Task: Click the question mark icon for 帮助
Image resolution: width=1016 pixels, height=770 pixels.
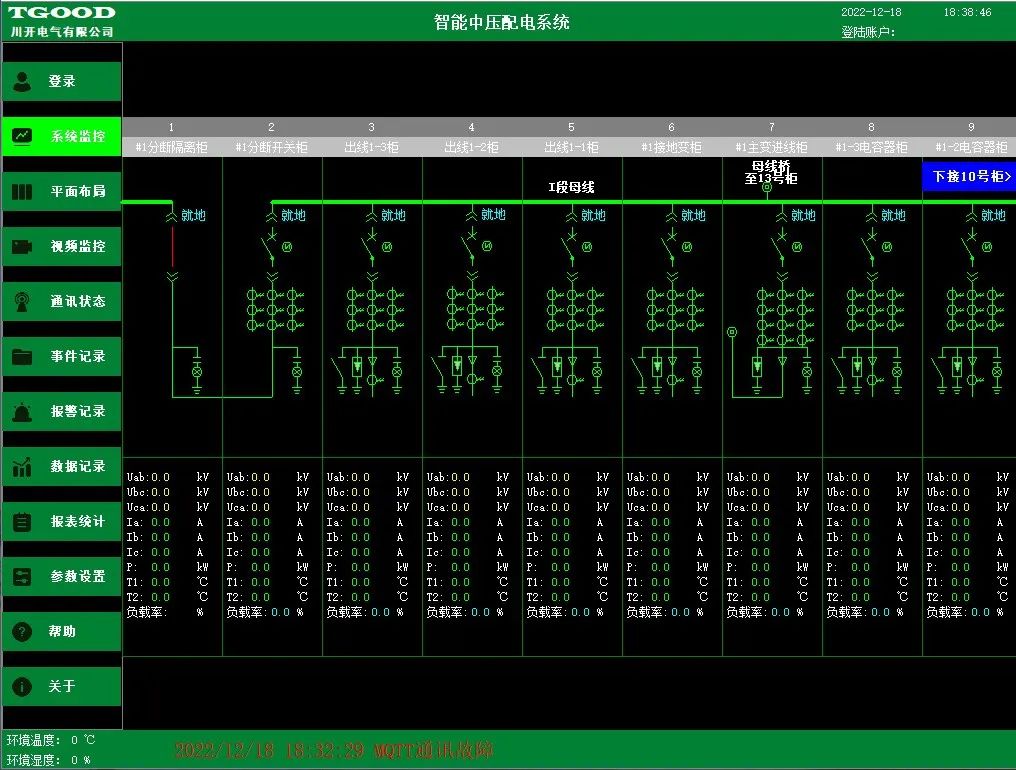Action: click(22, 631)
